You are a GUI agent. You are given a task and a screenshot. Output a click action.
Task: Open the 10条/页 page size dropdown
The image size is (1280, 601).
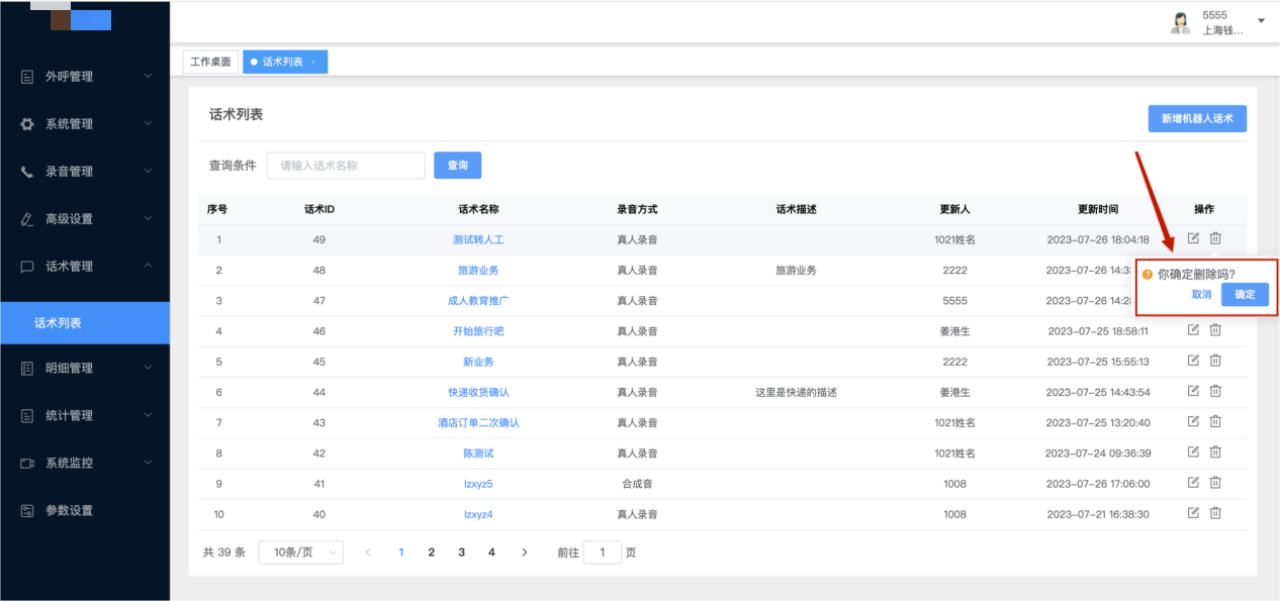301,552
